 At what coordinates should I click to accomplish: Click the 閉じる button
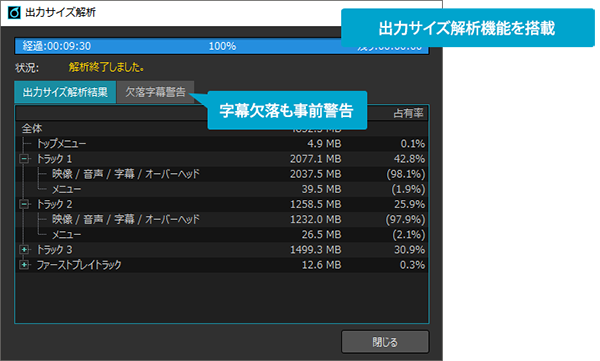tap(385, 341)
